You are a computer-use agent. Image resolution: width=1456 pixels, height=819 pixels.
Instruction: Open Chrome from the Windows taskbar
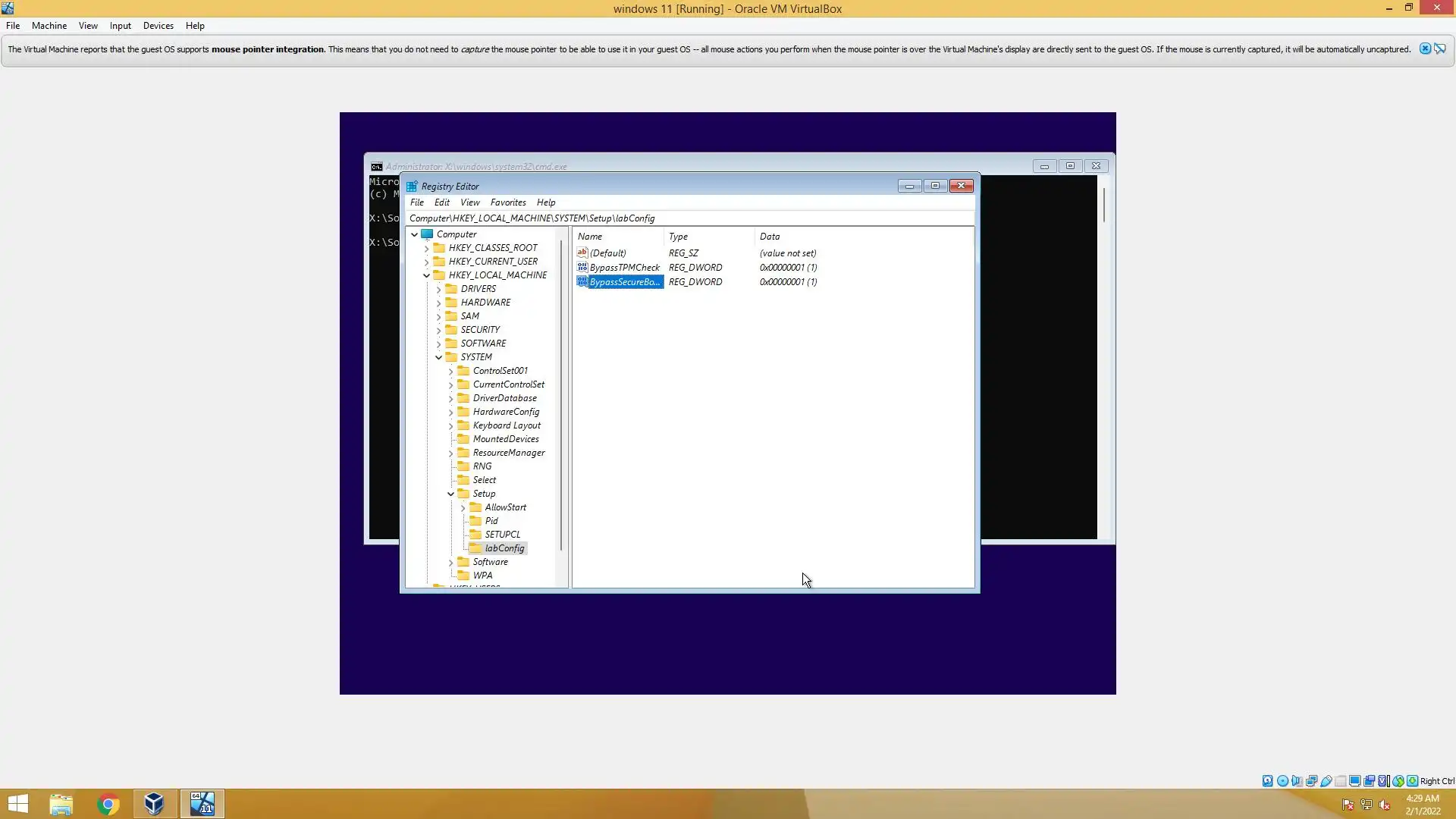point(108,804)
